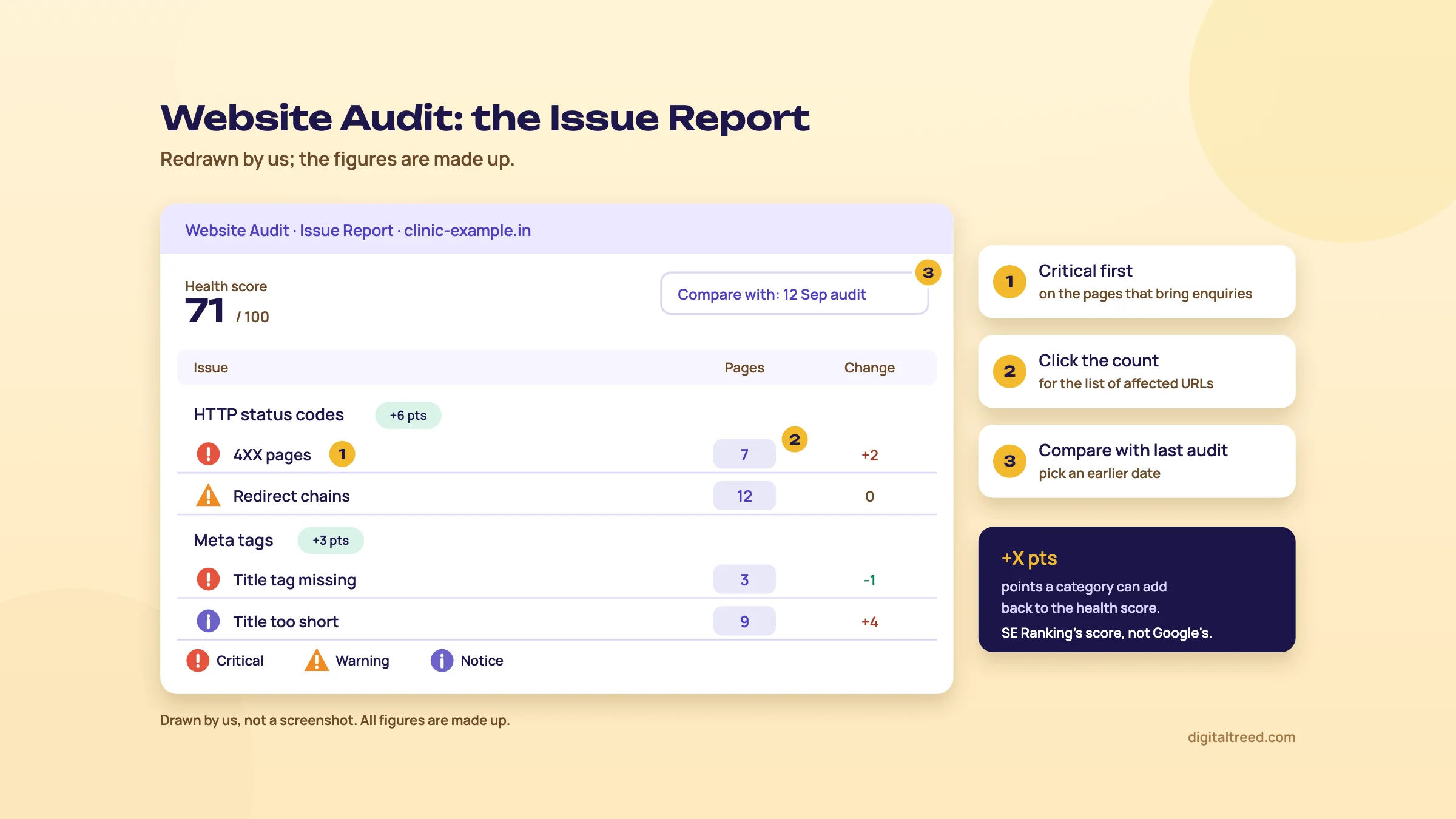The height and width of the screenshot is (819, 1456).
Task: Click the notice icon beside Title too short
Action: pyautogui.click(x=208, y=621)
